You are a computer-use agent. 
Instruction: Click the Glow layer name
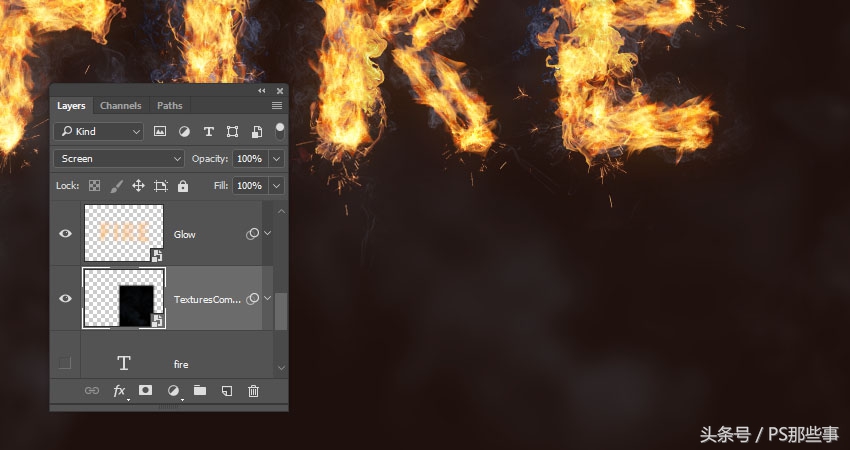pos(184,234)
